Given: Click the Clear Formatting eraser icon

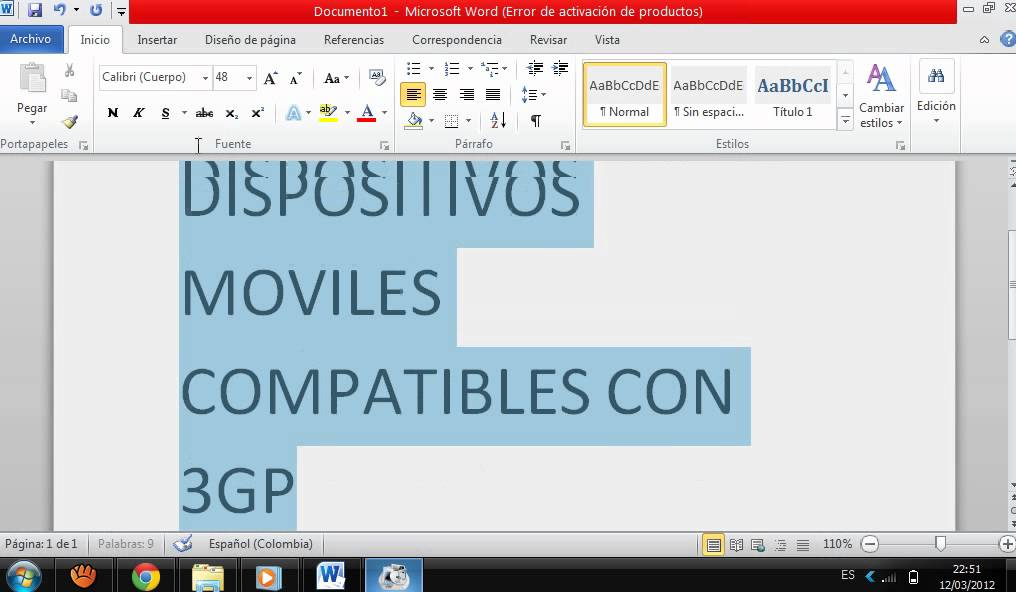Looking at the screenshot, I should pyautogui.click(x=377, y=77).
